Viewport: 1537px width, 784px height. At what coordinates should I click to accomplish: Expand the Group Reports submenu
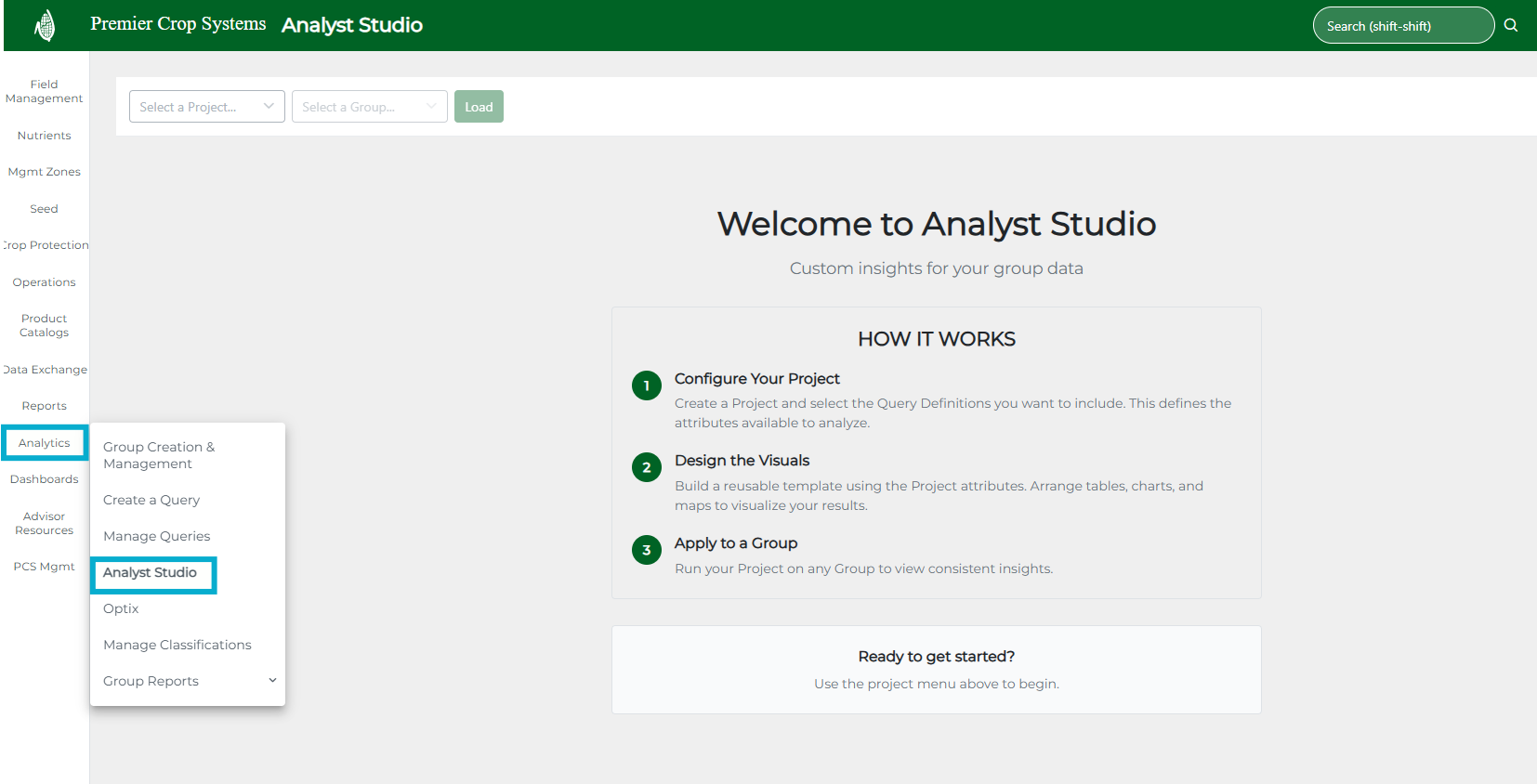pyautogui.click(x=188, y=681)
